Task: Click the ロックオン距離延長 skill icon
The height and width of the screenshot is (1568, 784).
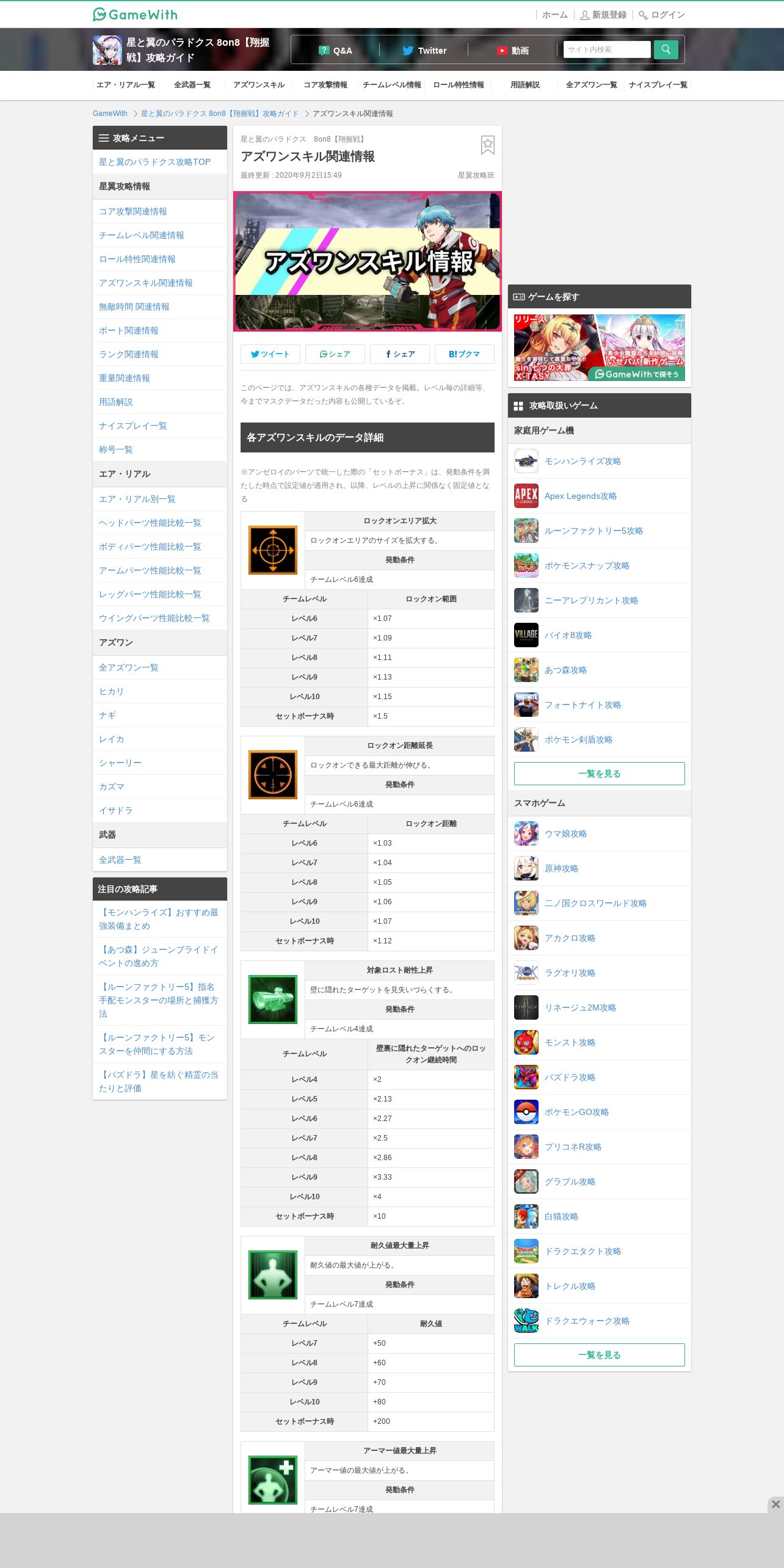Action: (272, 775)
